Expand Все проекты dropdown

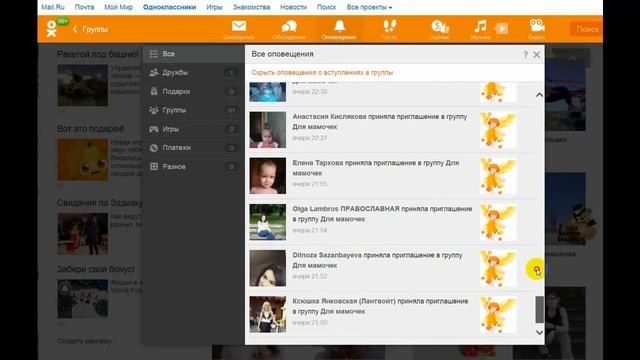(x=369, y=7)
